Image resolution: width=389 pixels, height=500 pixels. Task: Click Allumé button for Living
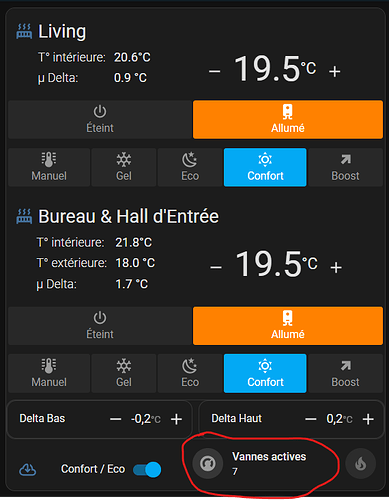click(x=288, y=119)
